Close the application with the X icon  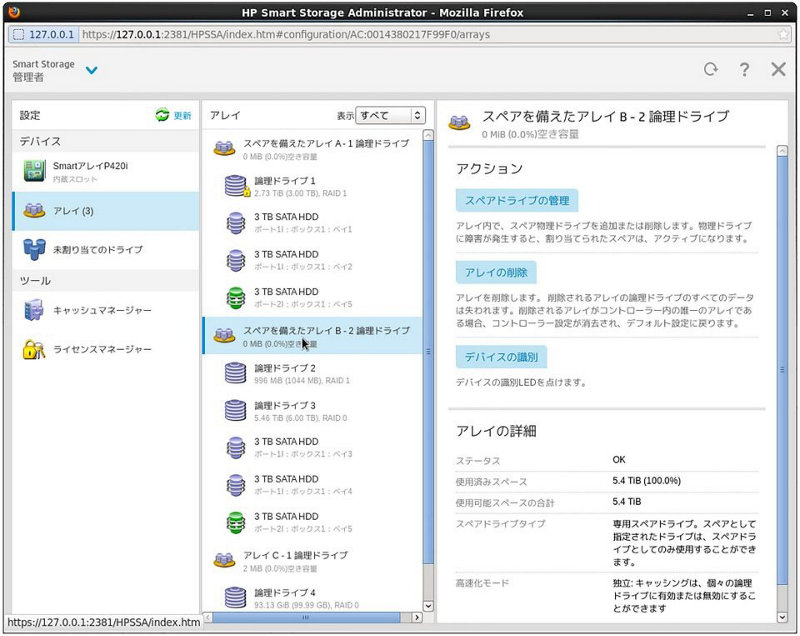point(778,69)
